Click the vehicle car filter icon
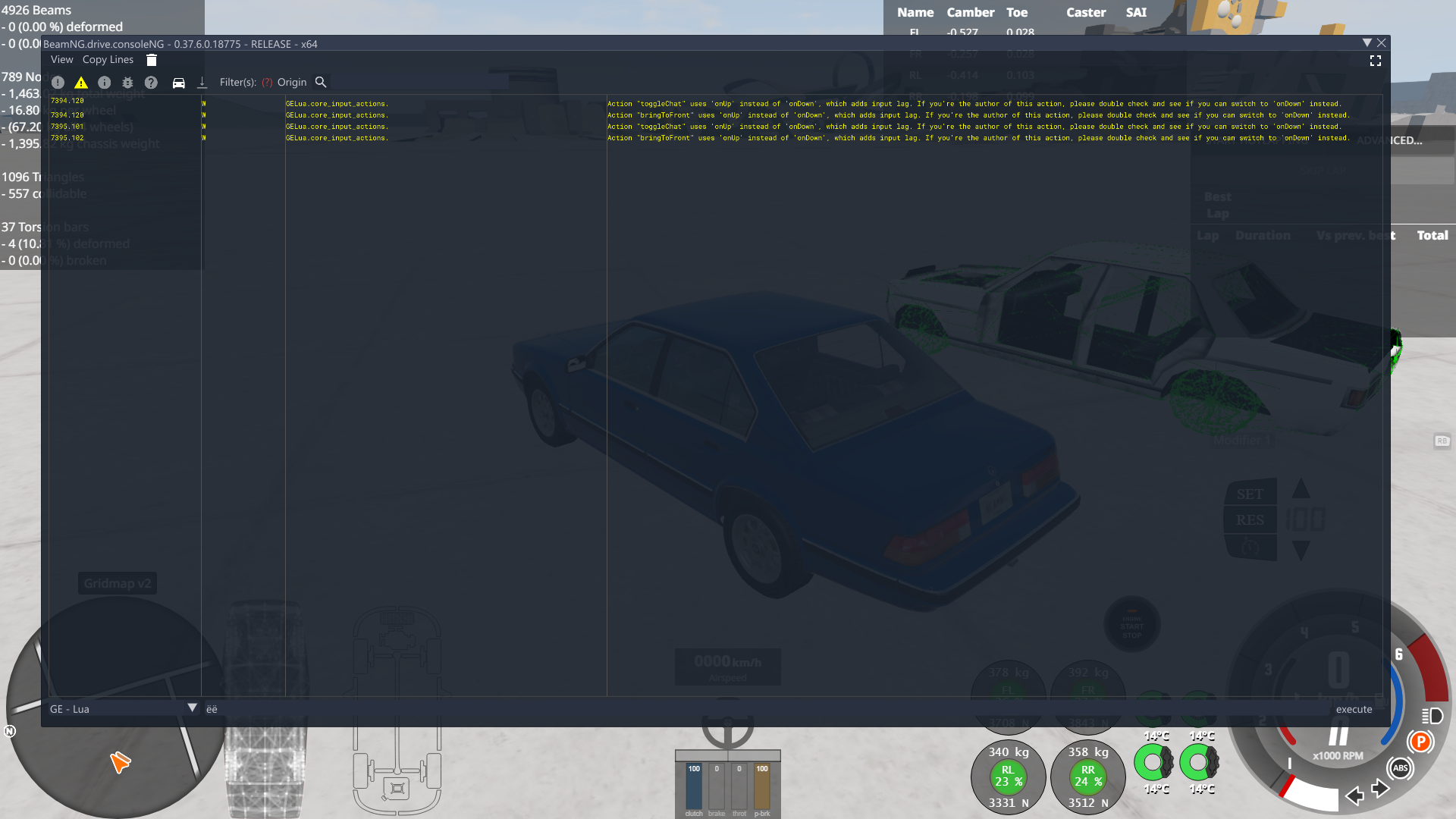The height and width of the screenshot is (819, 1456). [x=178, y=83]
